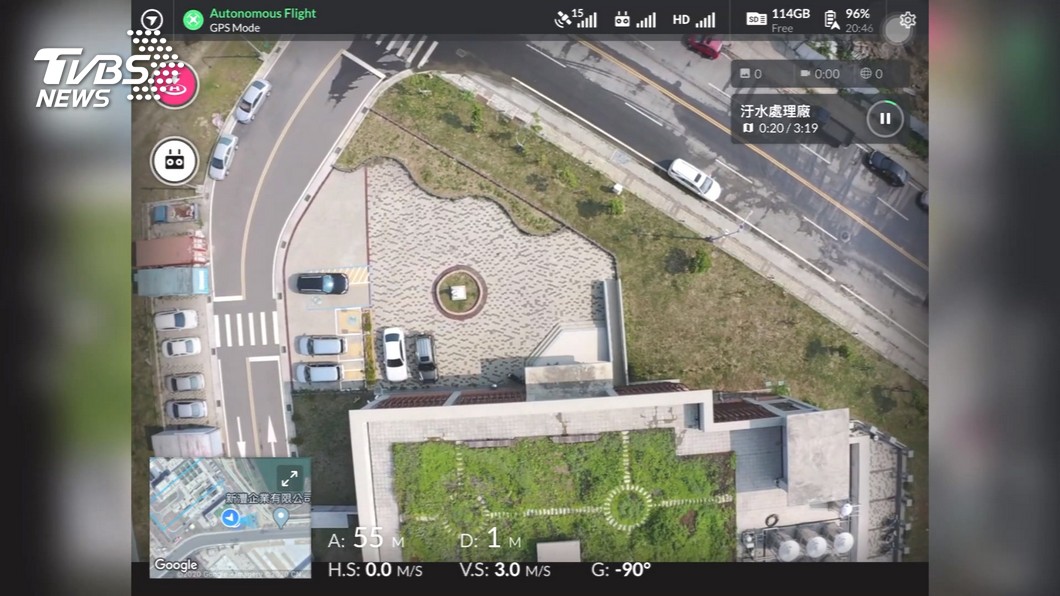Tap the pink return-to-home drone button
The image size is (1060, 596).
(x=175, y=84)
